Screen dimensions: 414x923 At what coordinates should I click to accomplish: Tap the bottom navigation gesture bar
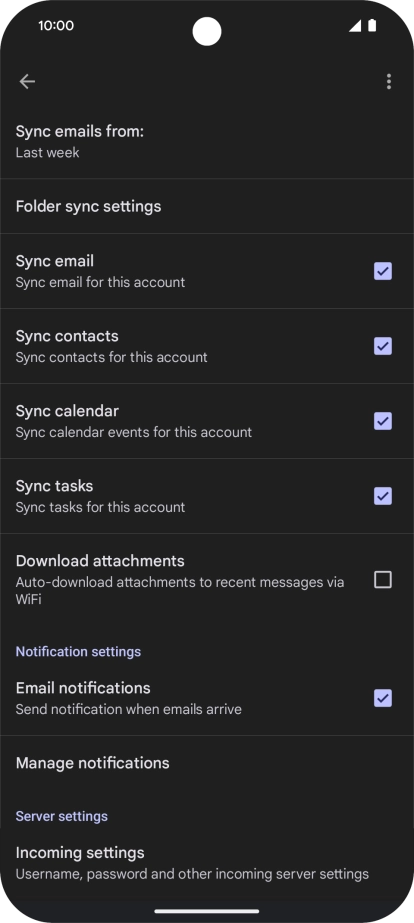click(207, 911)
